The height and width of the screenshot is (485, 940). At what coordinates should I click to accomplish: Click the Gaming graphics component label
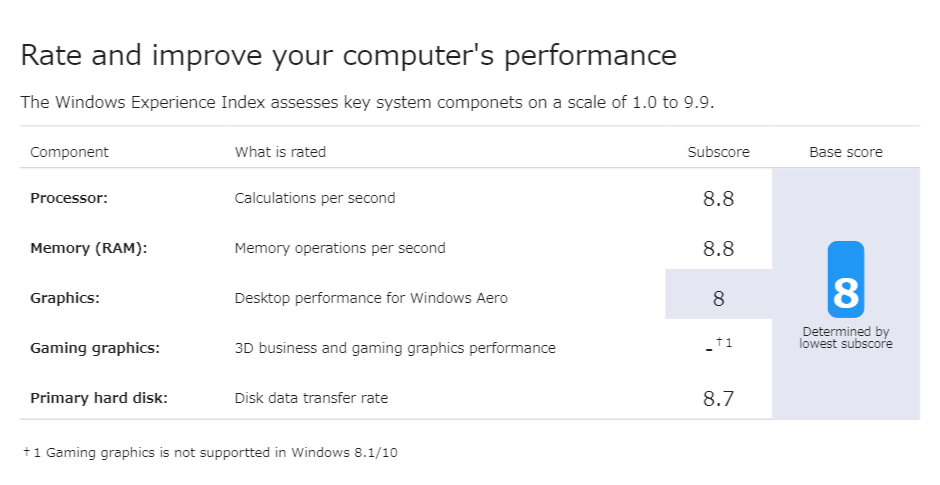tap(95, 348)
